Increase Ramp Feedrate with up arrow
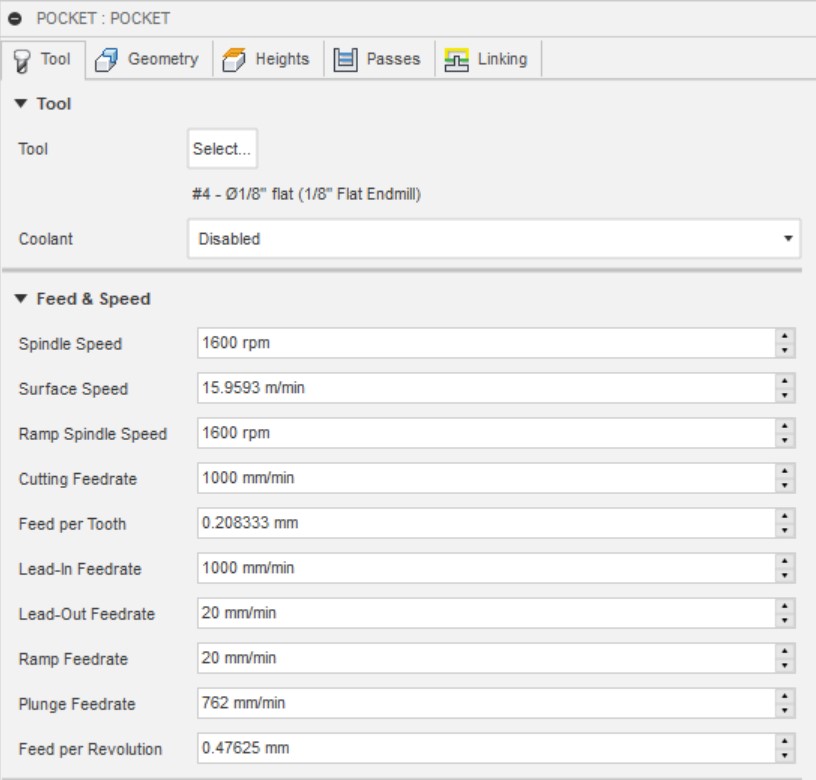The width and height of the screenshot is (816, 780). coord(784,651)
